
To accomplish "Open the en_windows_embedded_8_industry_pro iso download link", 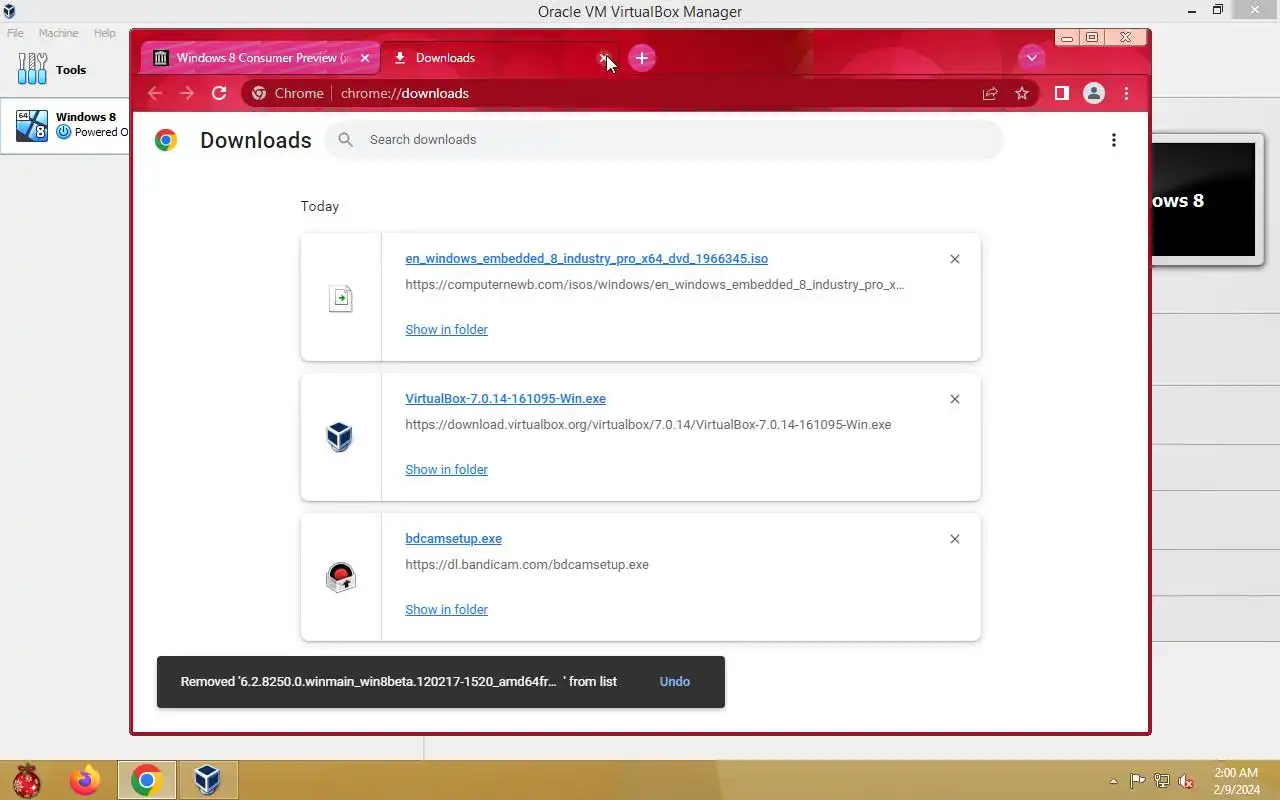I will (586, 258).
